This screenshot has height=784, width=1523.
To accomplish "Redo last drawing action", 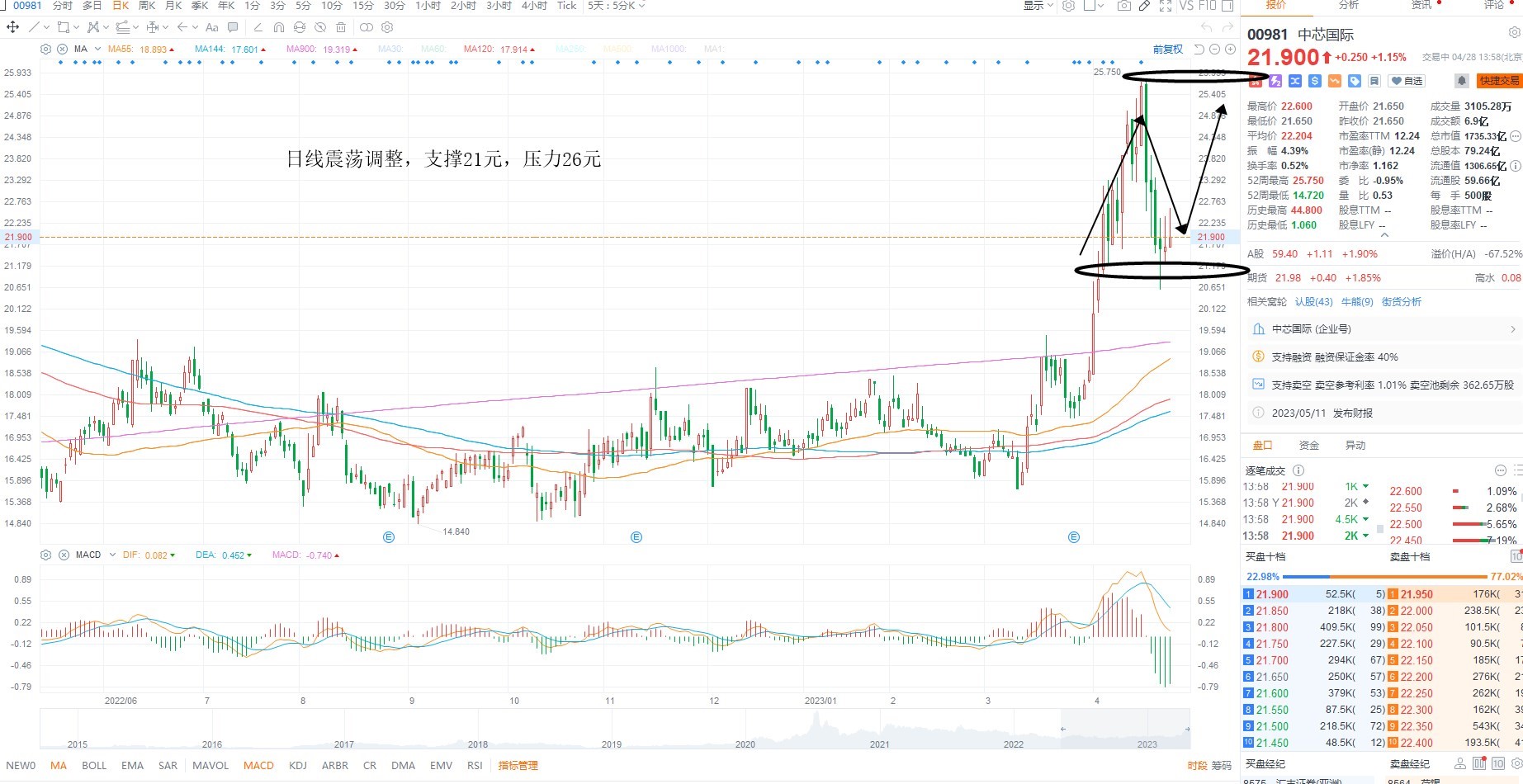I will pos(1227,27).
